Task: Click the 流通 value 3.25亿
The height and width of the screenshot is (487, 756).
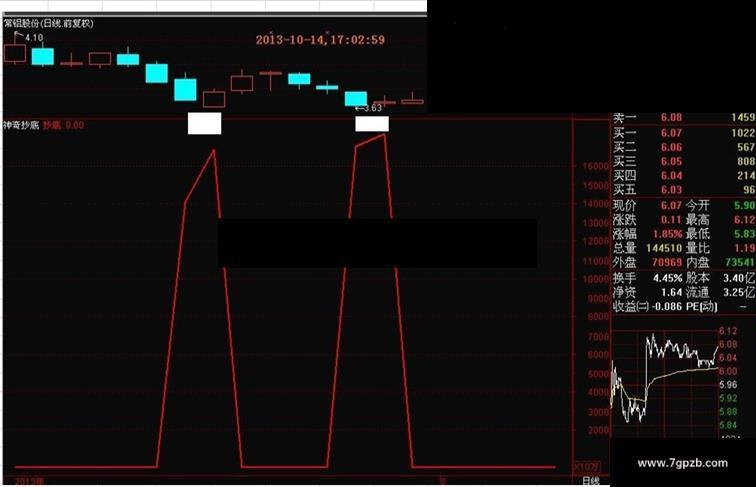Action: (x=739, y=292)
